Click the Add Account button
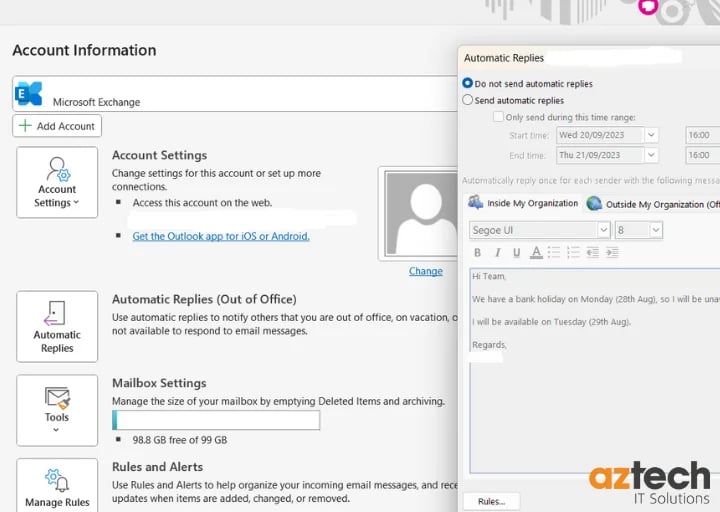This screenshot has width=720, height=512. point(57,126)
